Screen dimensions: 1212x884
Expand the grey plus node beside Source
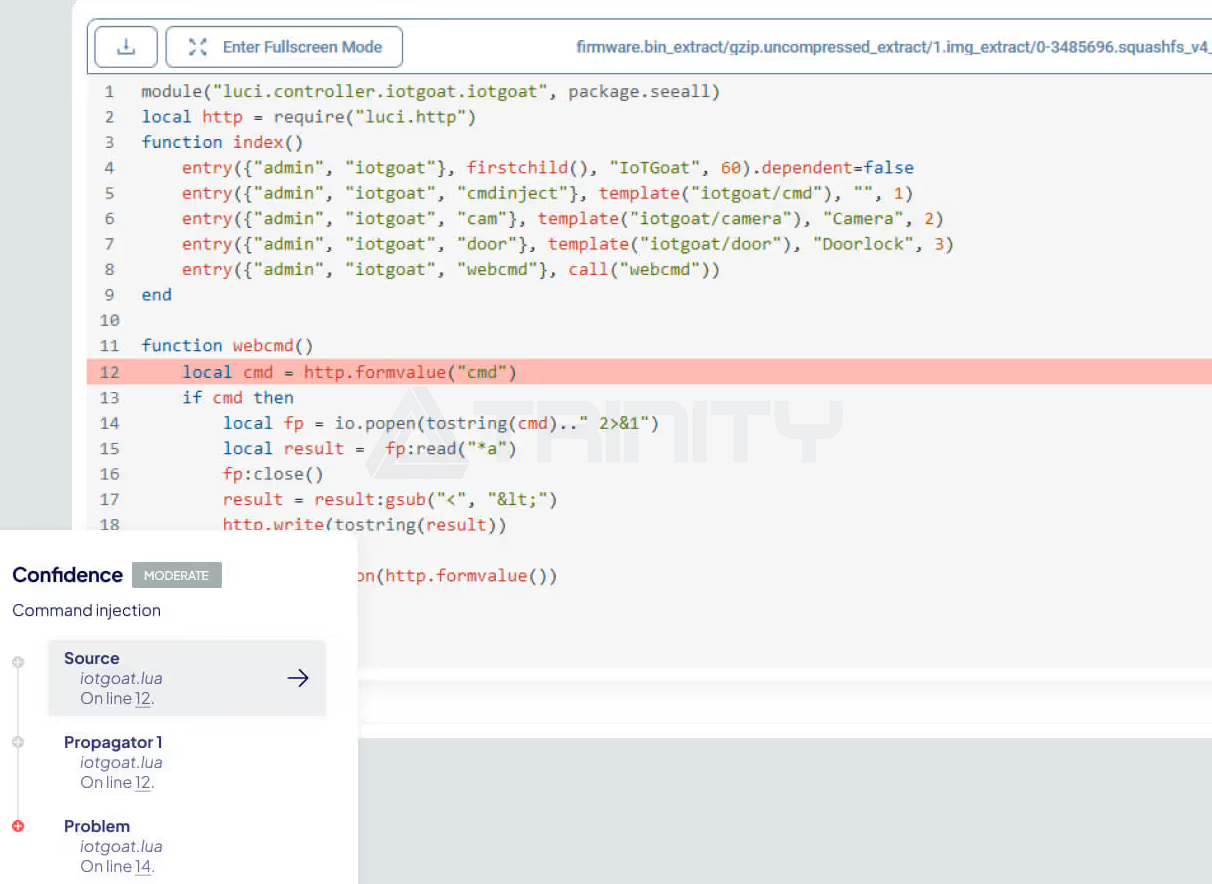[17, 662]
